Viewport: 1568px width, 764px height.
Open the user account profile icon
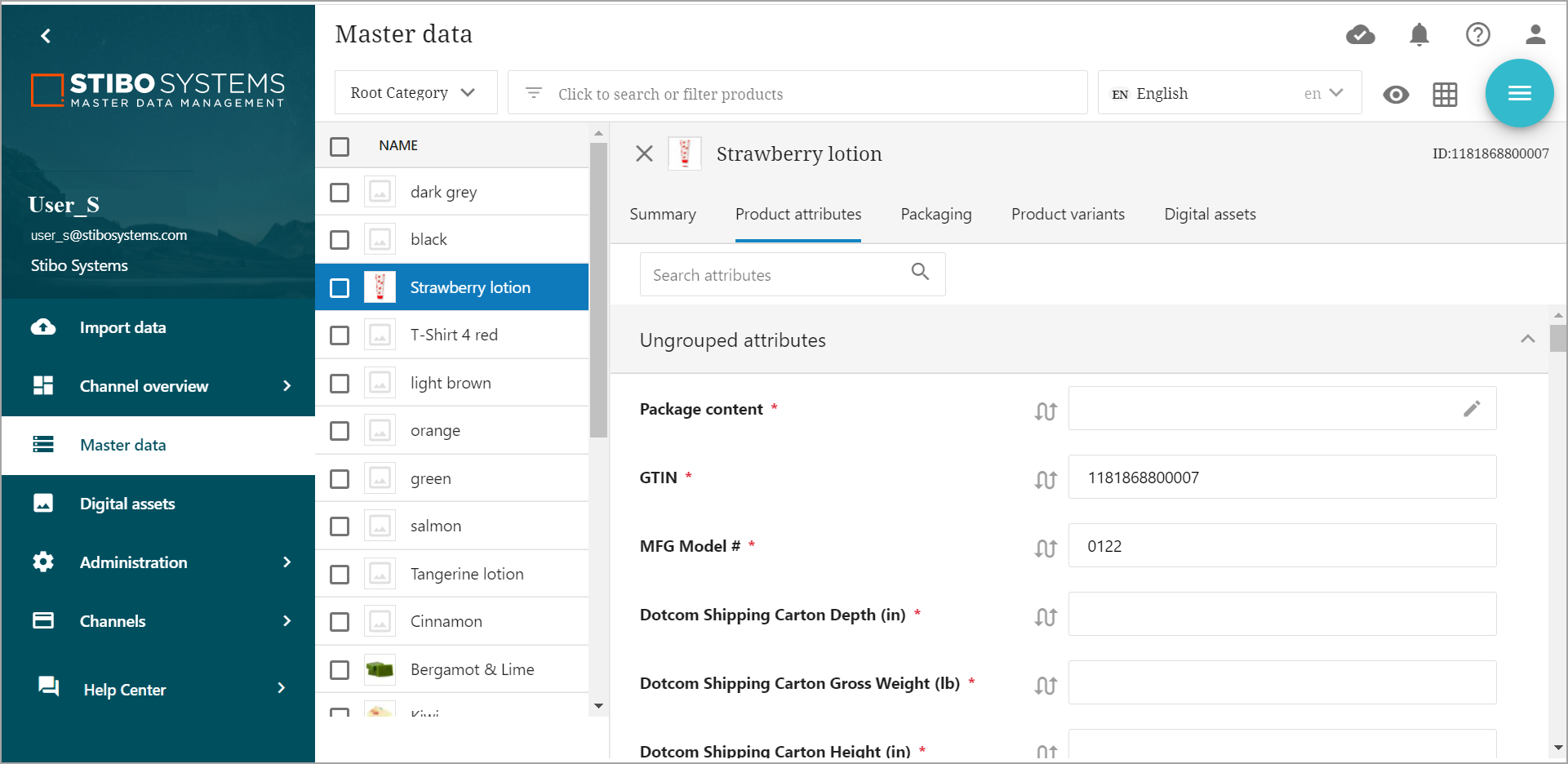[1535, 34]
